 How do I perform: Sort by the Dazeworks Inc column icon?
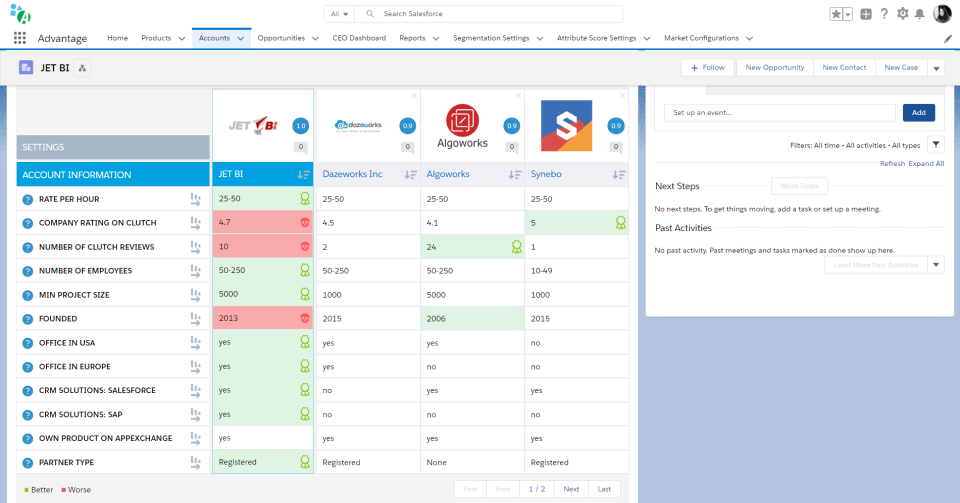[410, 174]
